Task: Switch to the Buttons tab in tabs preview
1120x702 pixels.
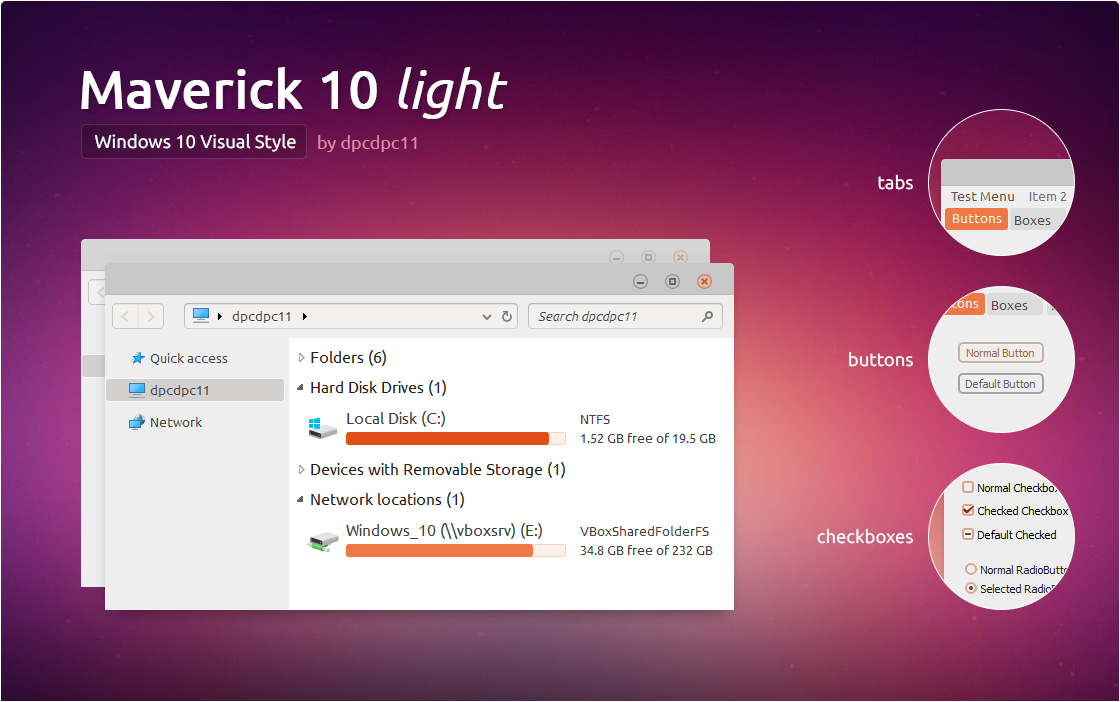Action: point(976,219)
